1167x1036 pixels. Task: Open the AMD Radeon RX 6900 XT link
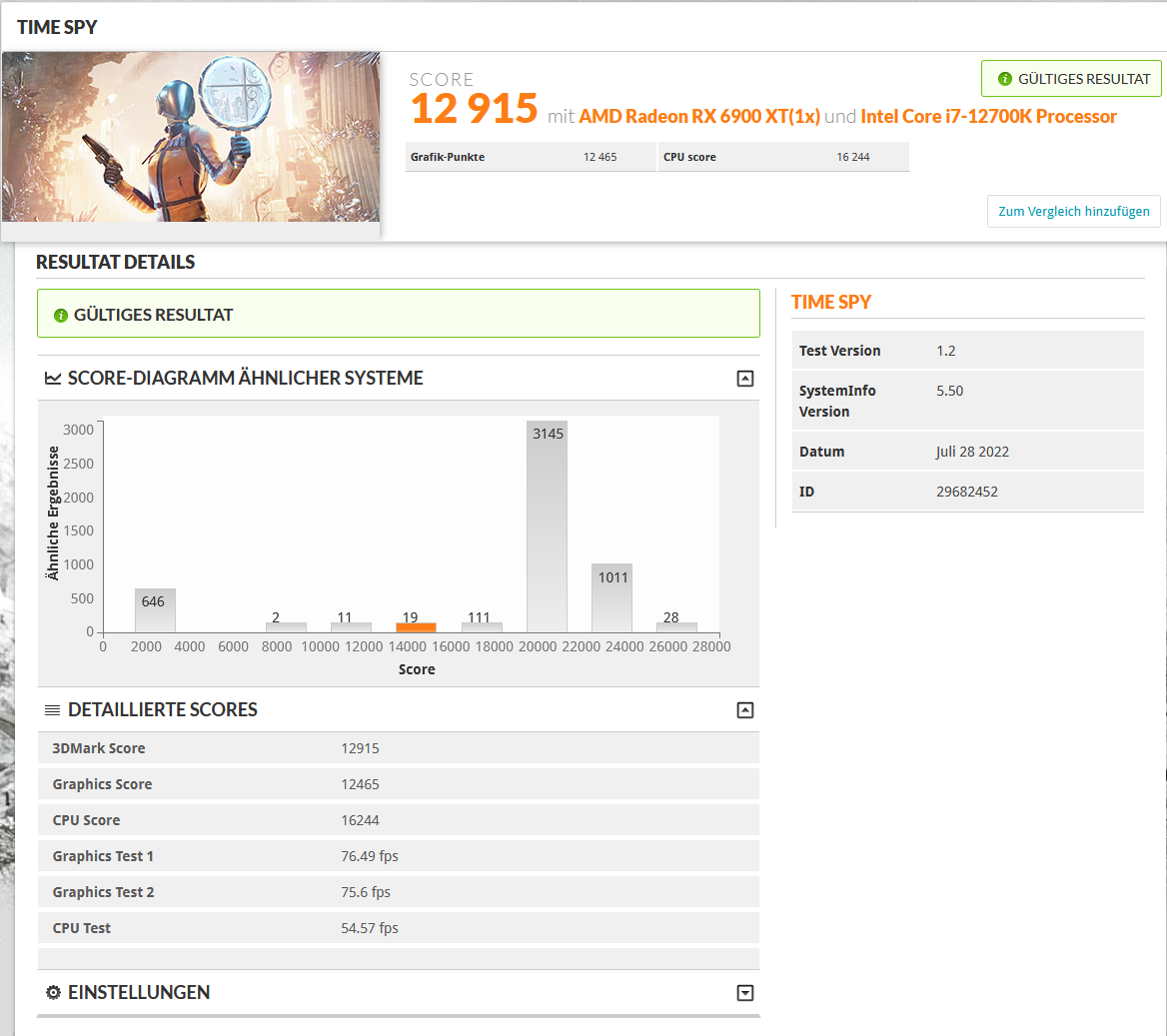(698, 117)
